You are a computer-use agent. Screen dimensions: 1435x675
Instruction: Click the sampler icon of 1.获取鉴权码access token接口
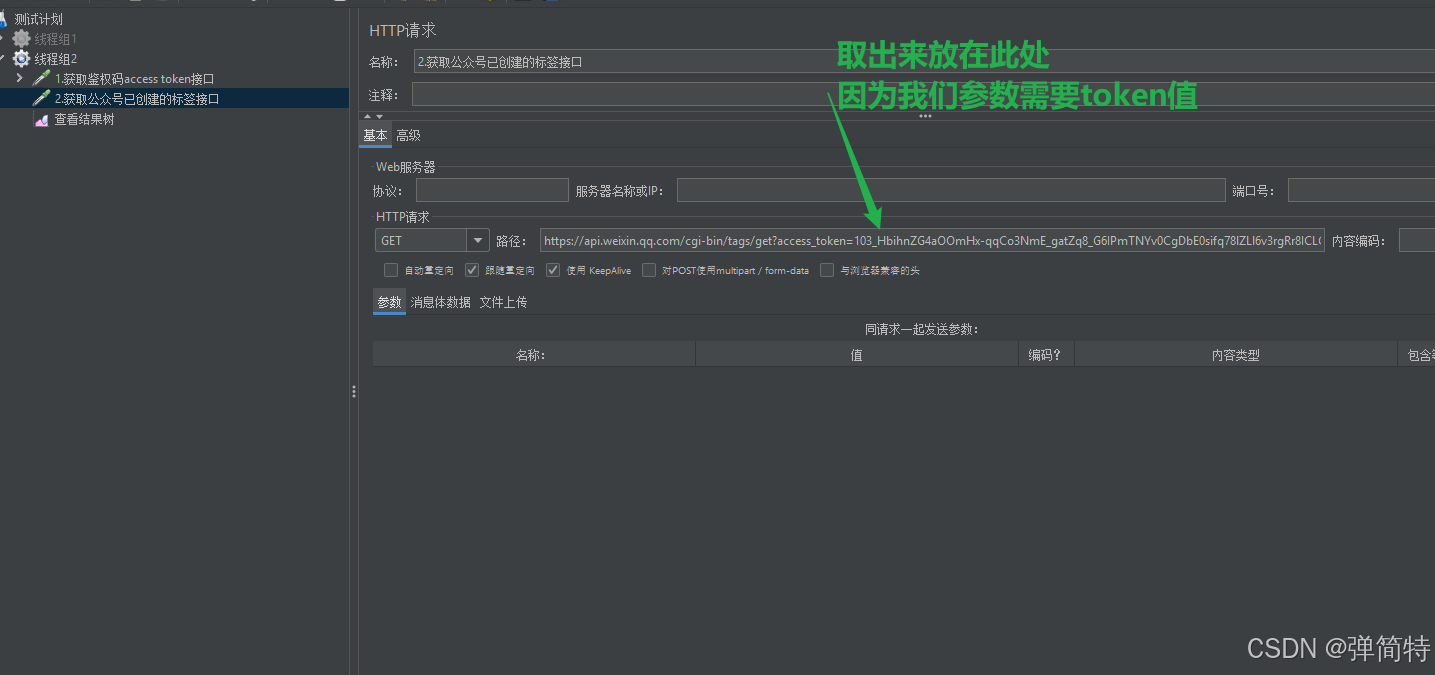tap(42, 78)
